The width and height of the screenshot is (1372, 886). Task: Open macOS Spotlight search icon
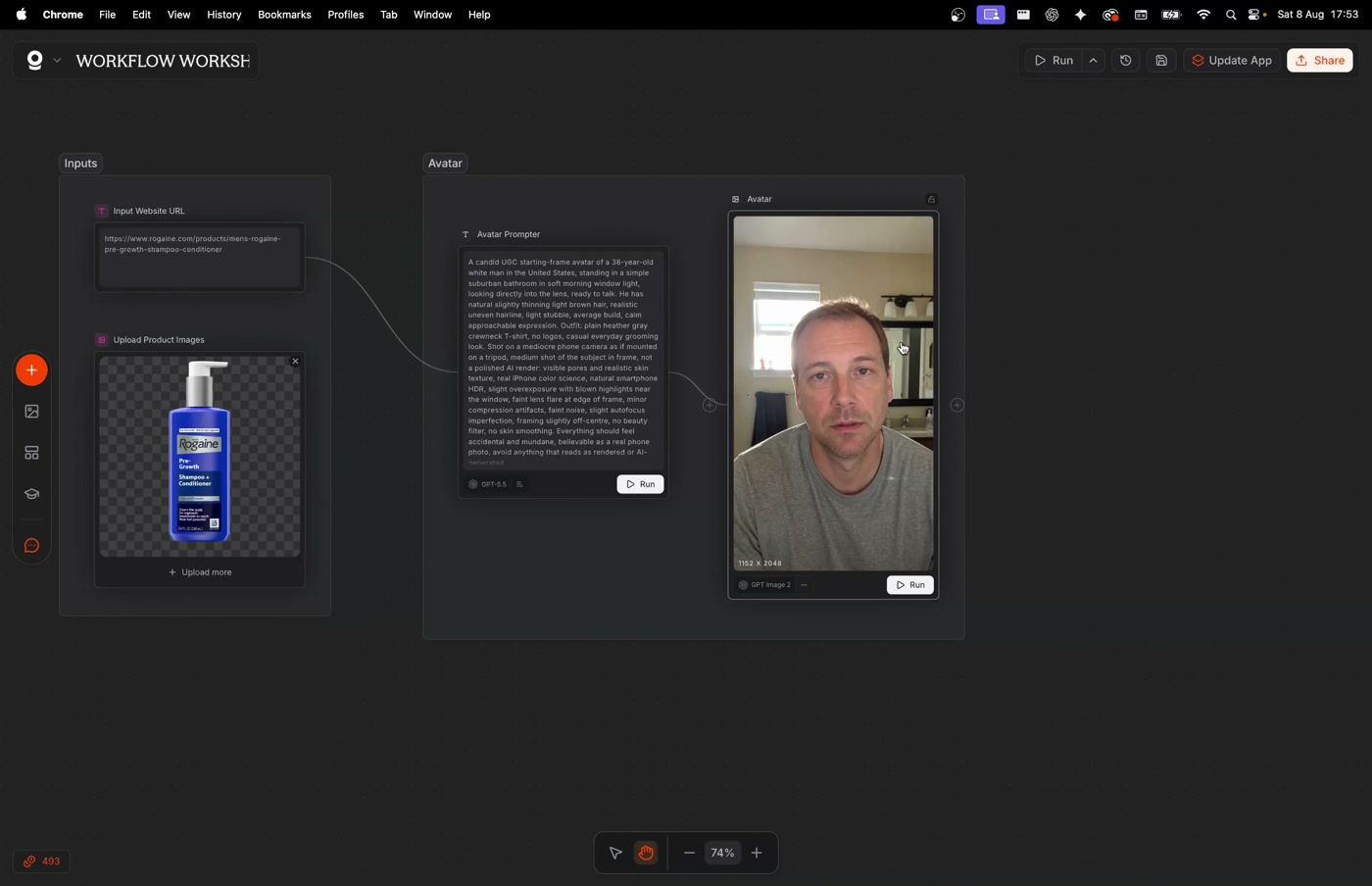1230,15
